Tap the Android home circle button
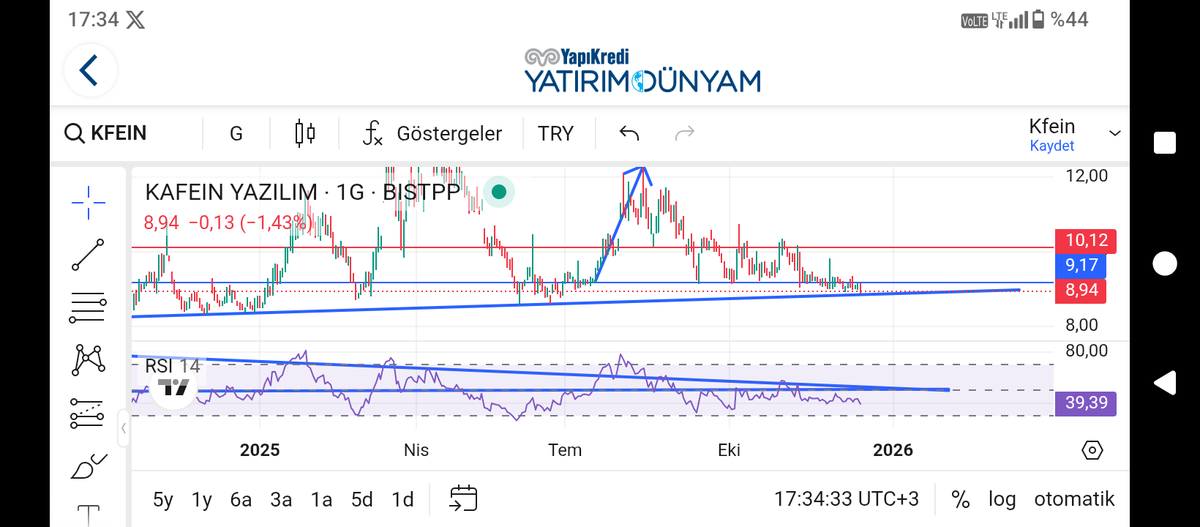The image size is (1200, 527). (x=1165, y=263)
